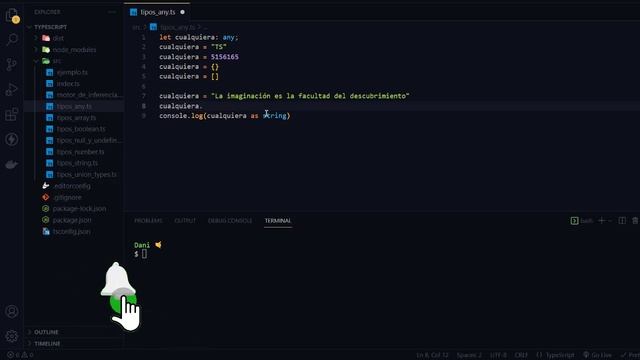
Task: Expand the node_modules folder
Action: [x=74, y=50]
